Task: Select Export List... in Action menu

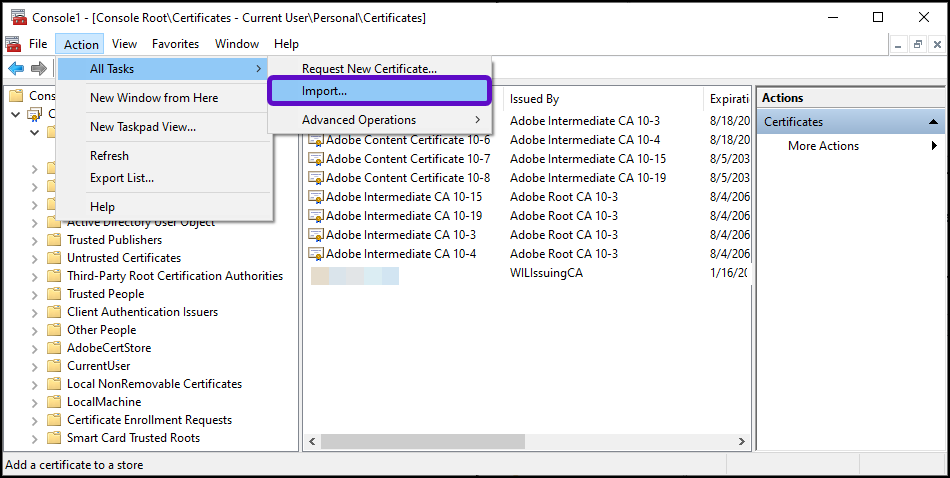Action: (122, 178)
